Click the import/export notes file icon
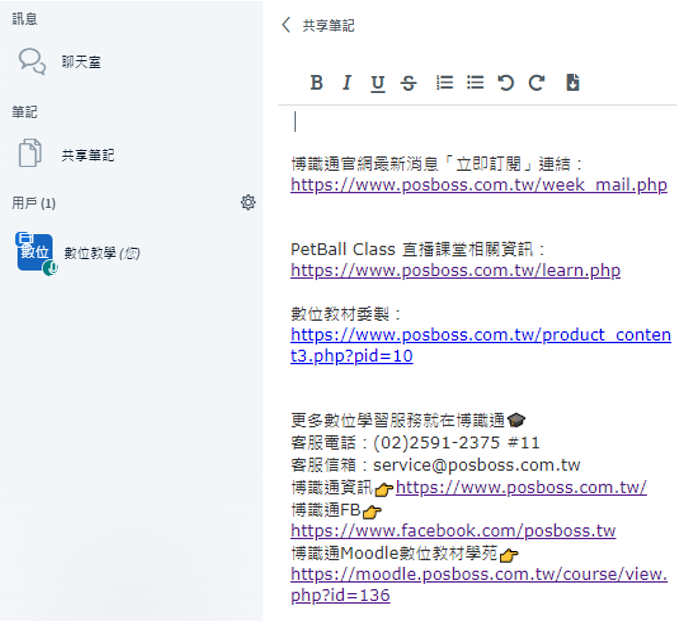 (x=573, y=83)
